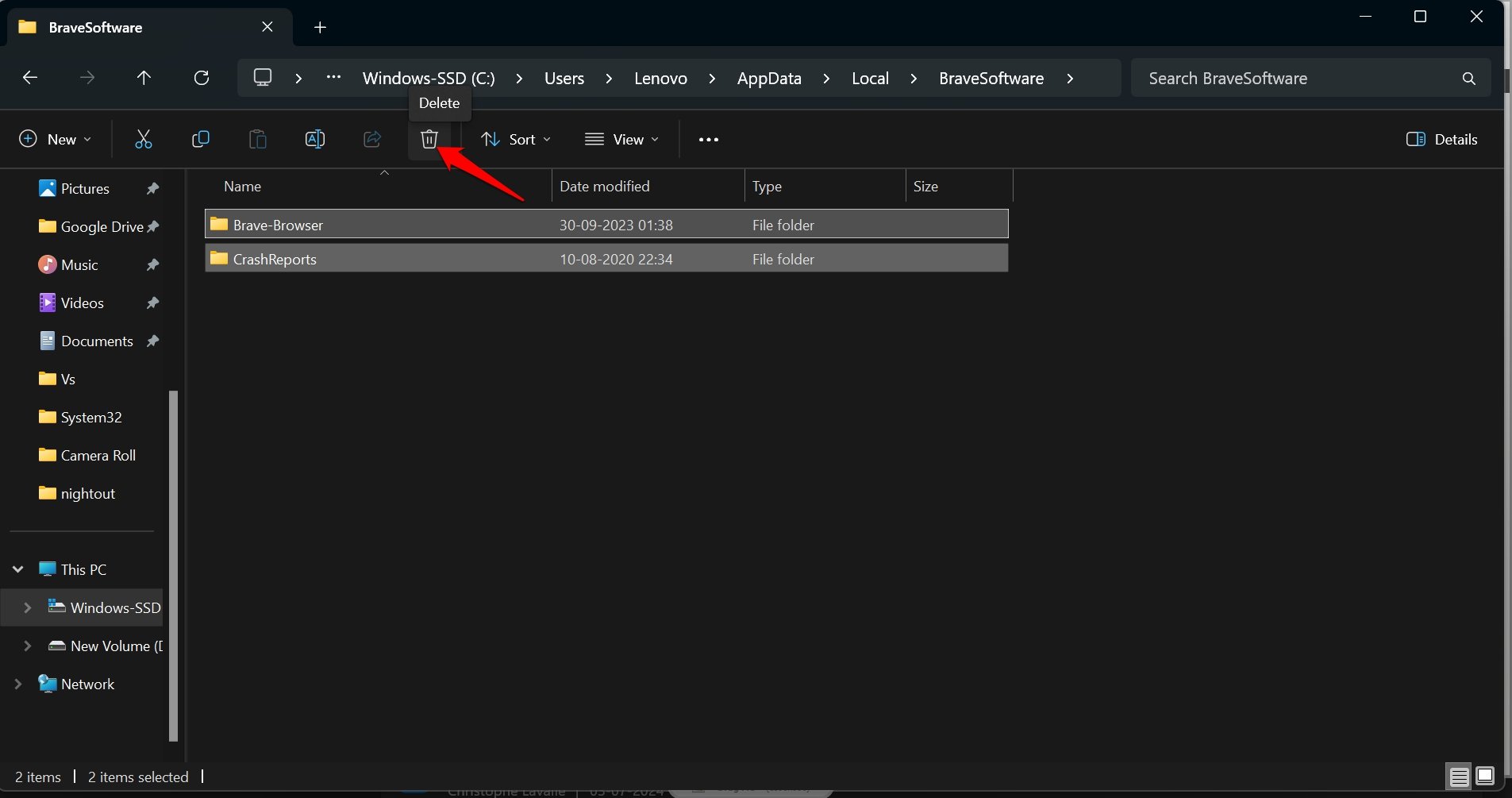
Task: Expand the Network tree node
Action: coord(18,684)
